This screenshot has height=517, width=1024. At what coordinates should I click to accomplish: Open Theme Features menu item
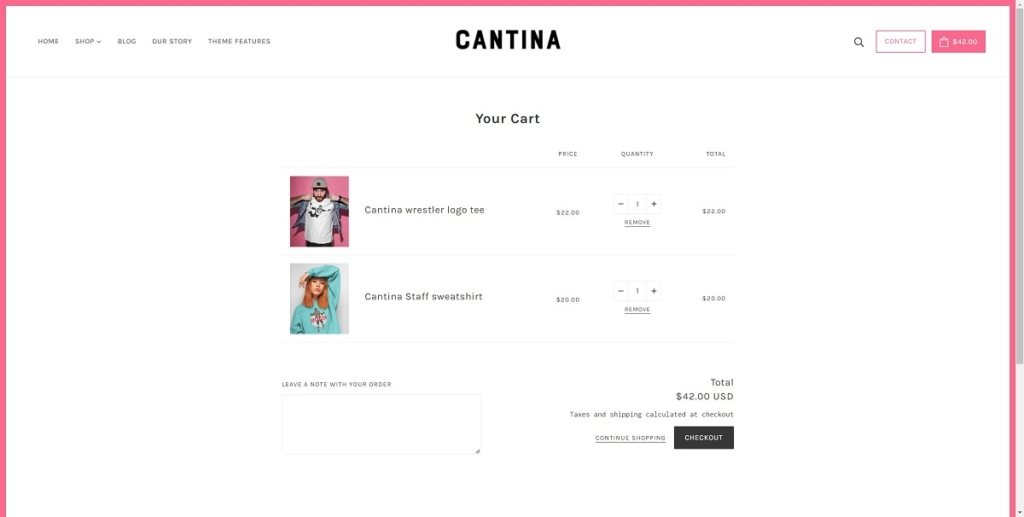coord(239,42)
